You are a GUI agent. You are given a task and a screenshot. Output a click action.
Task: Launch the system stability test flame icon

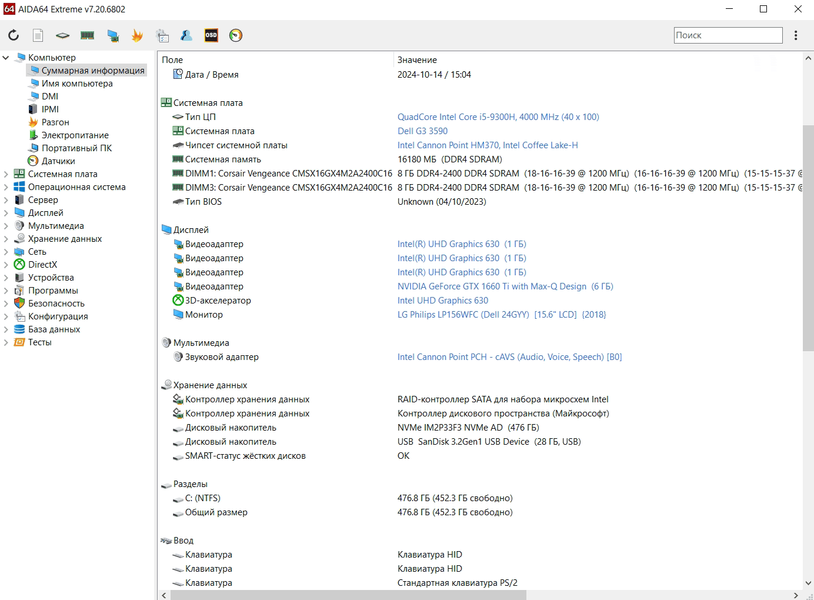coord(137,35)
